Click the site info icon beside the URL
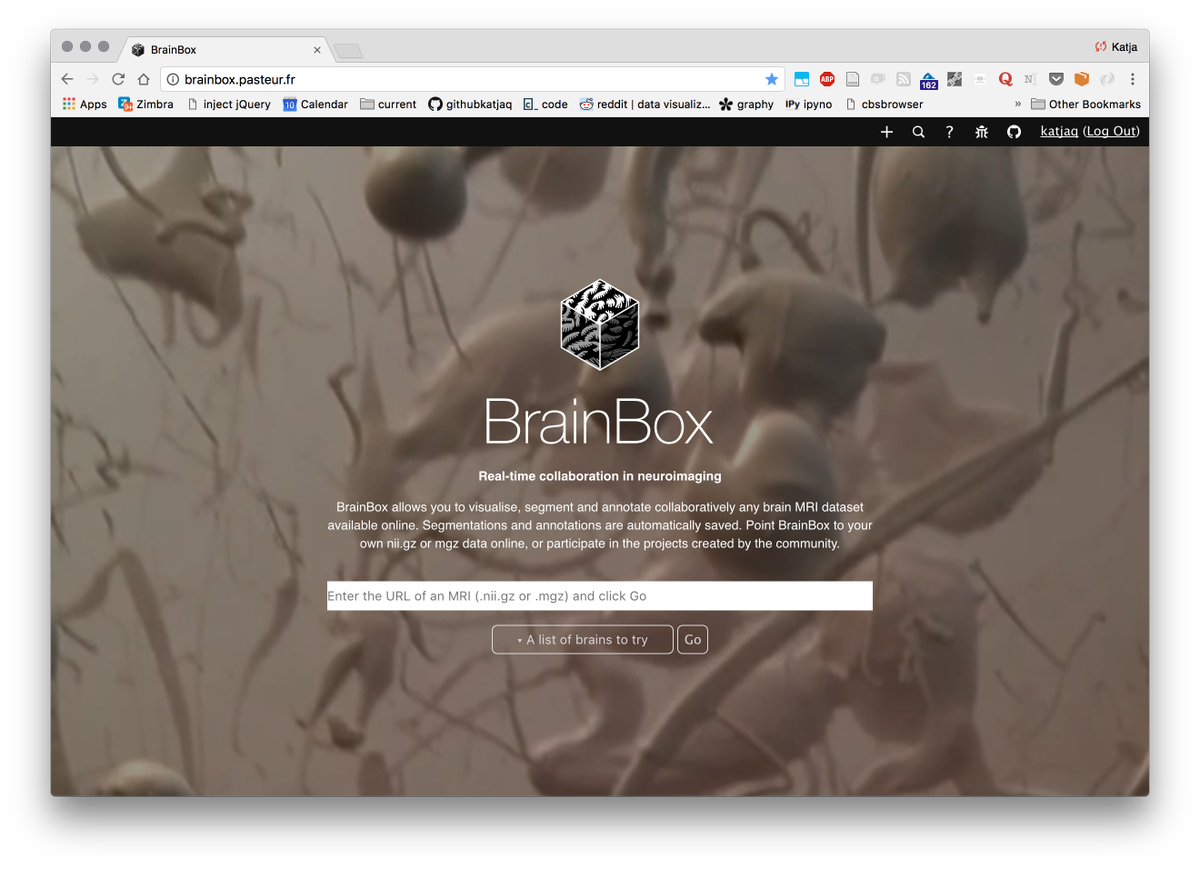 [172, 79]
